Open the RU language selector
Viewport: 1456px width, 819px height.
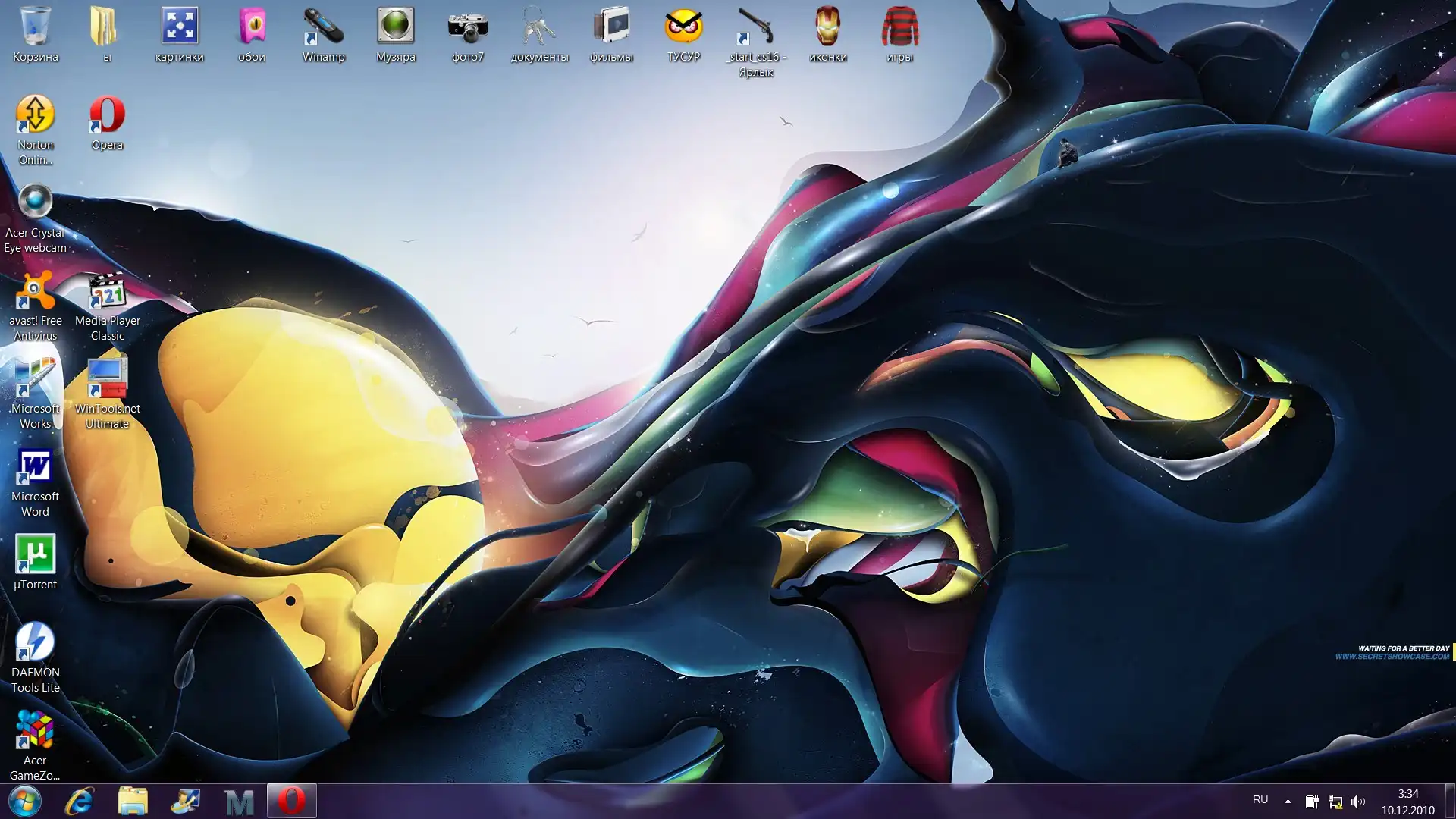click(1260, 800)
